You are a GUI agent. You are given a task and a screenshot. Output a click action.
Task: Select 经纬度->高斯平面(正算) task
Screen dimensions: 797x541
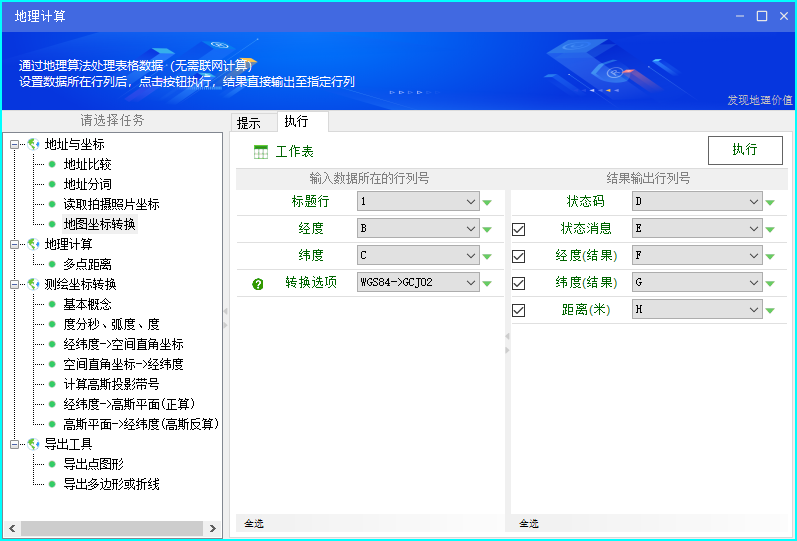130,404
